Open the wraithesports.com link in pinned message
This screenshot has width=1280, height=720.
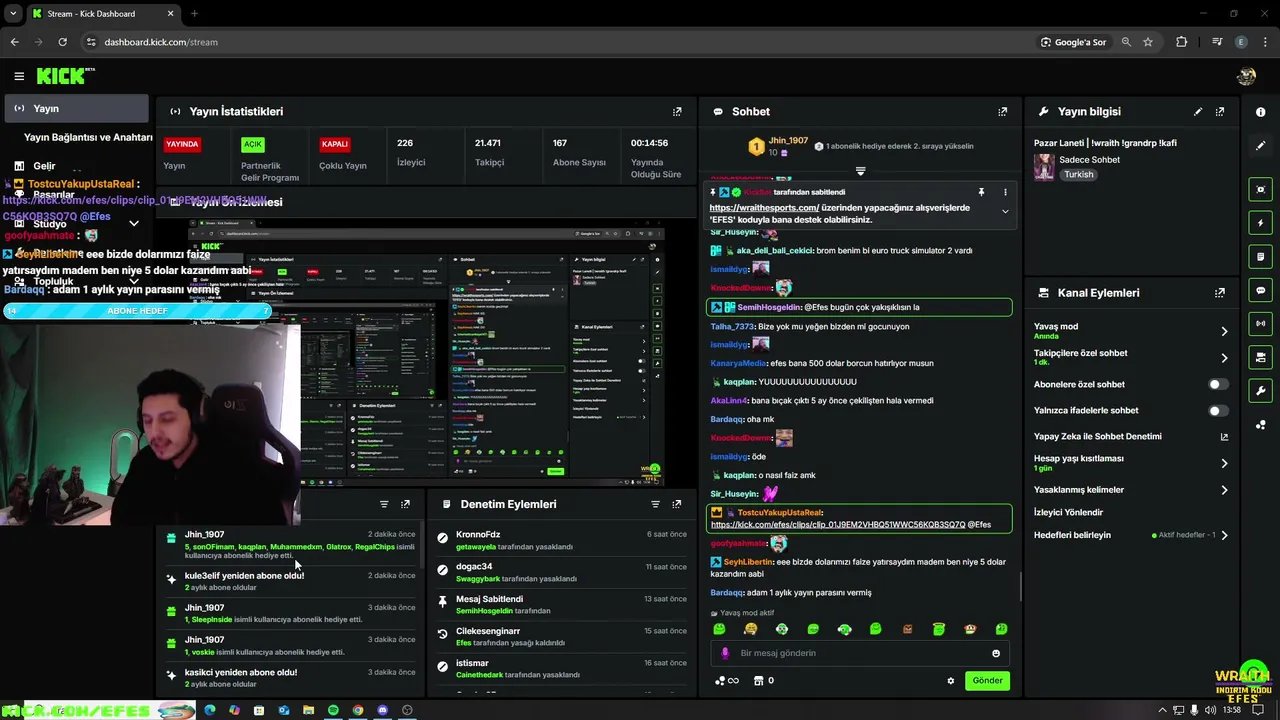[764, 208]
